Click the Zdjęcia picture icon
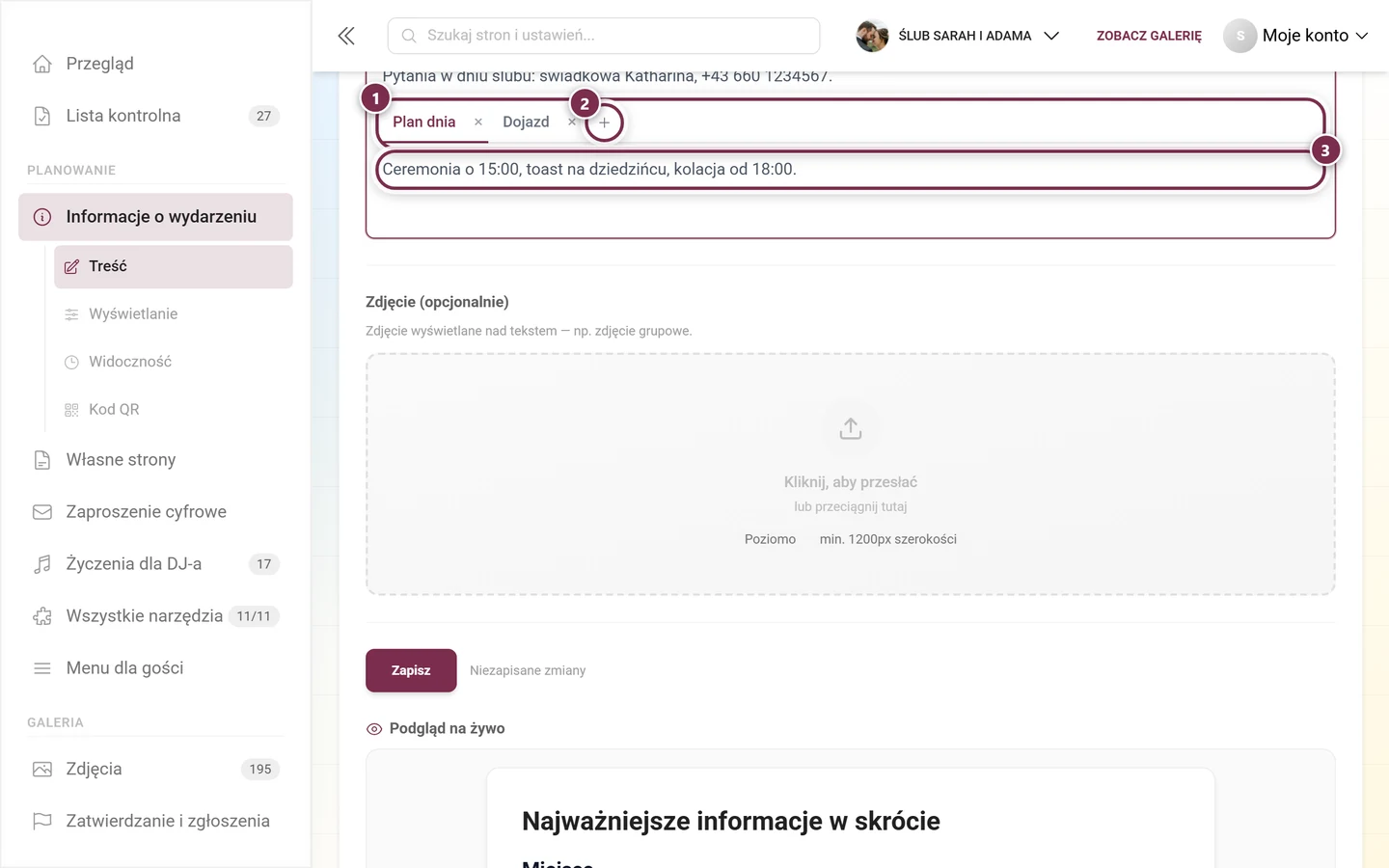This screenshot has width=1389, height=868. tap(42, 770)
